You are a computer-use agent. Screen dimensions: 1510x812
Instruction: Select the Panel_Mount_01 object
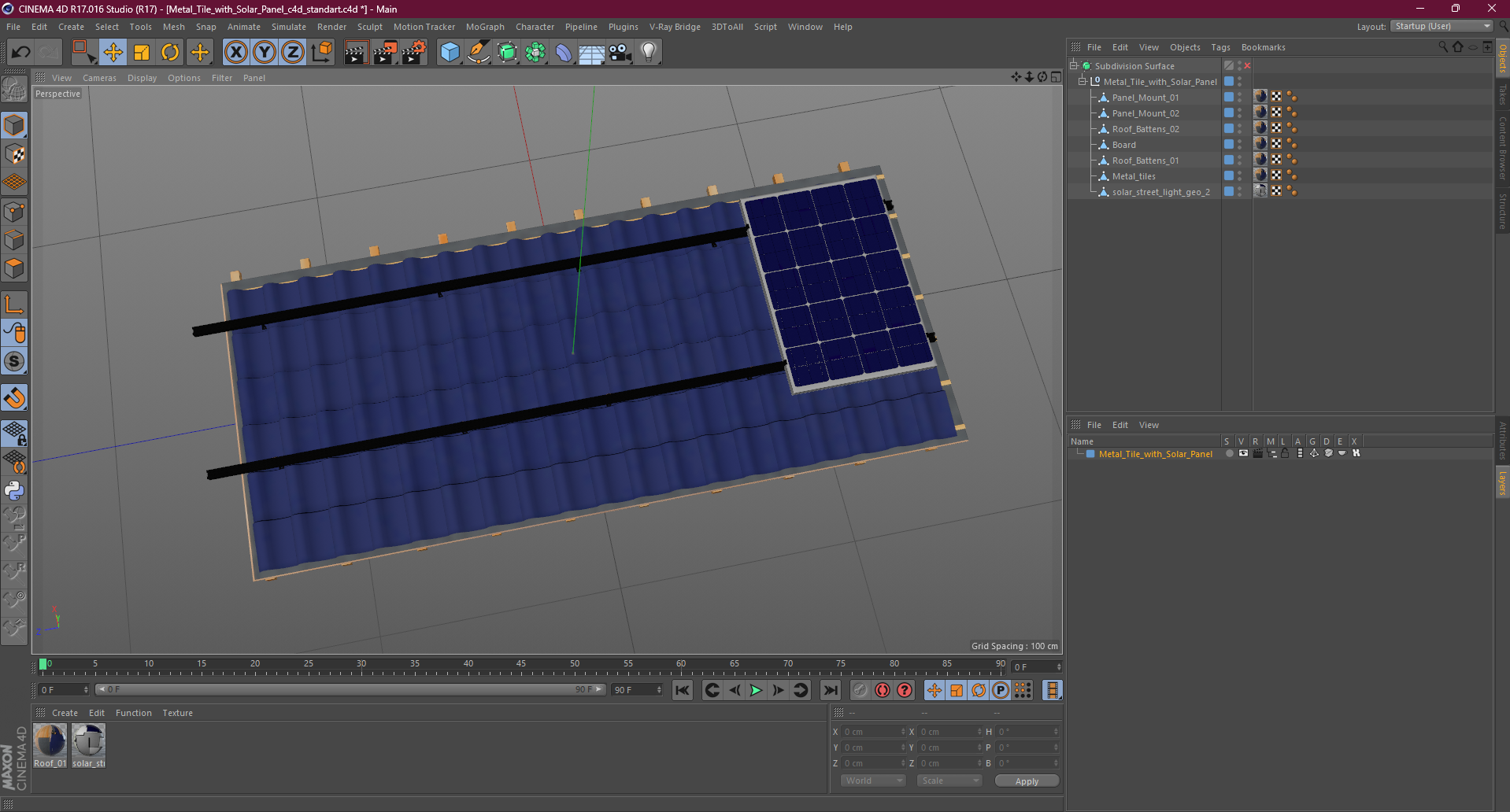coord(1145,98)
